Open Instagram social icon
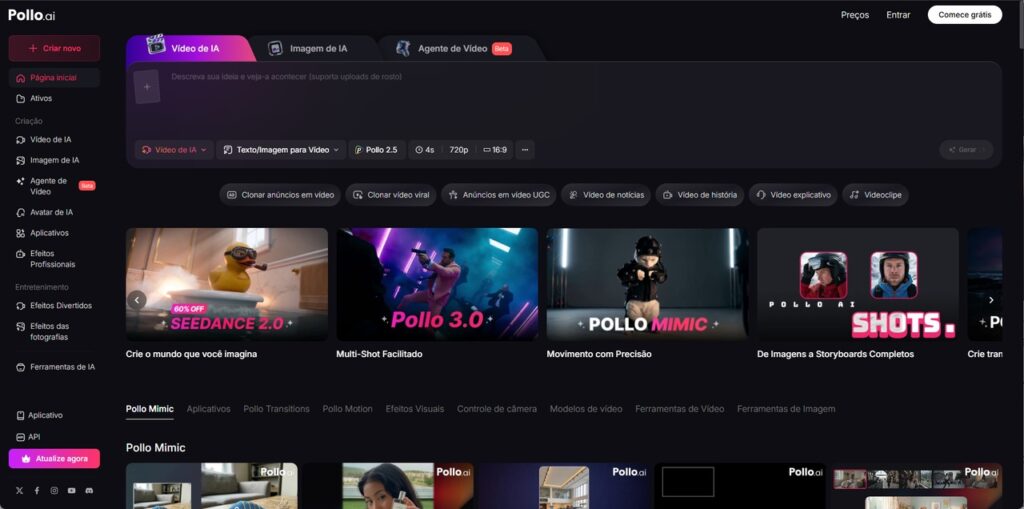Screen dimensions: 1024x509 (x=54, y=491)
